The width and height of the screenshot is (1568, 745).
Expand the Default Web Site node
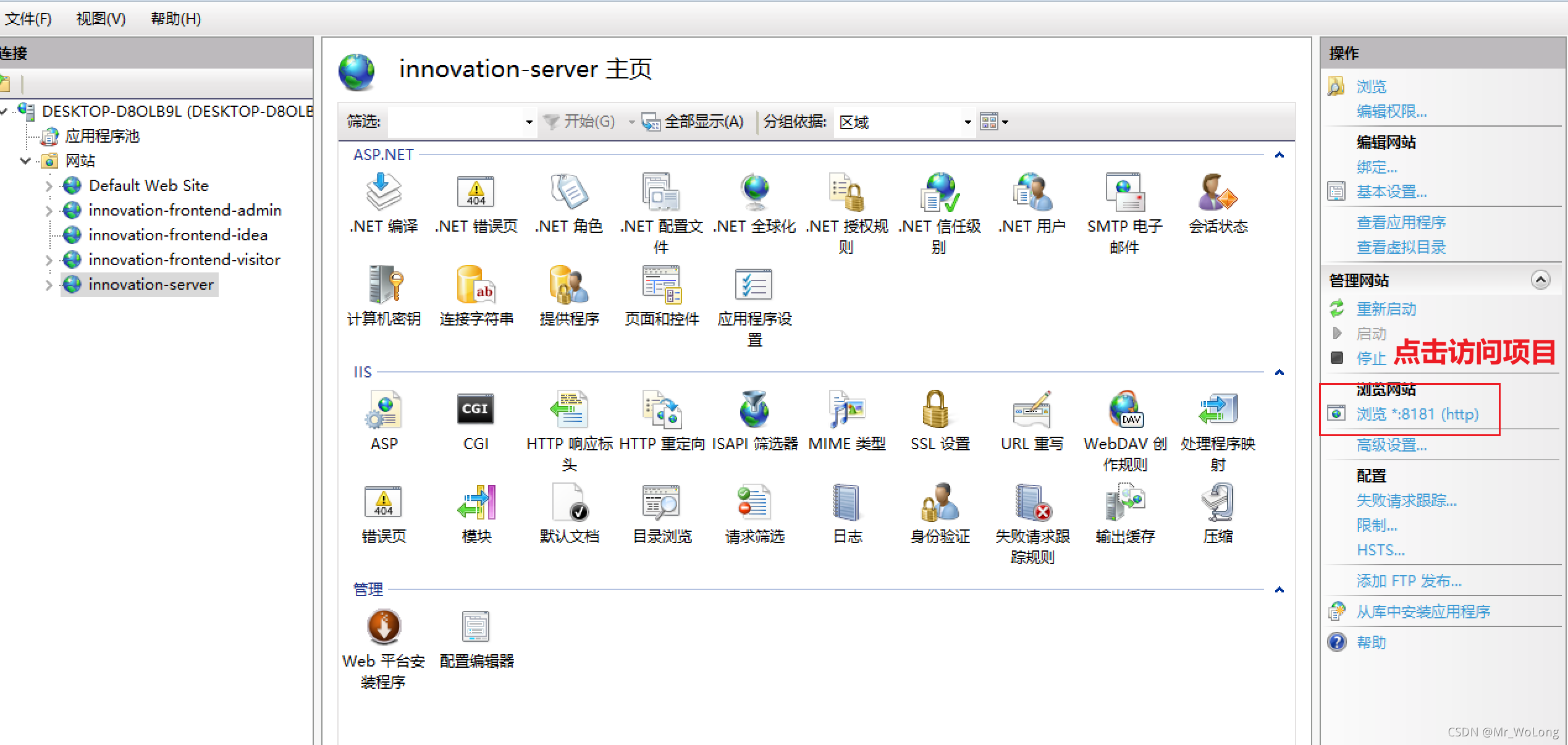pos(49,186)
